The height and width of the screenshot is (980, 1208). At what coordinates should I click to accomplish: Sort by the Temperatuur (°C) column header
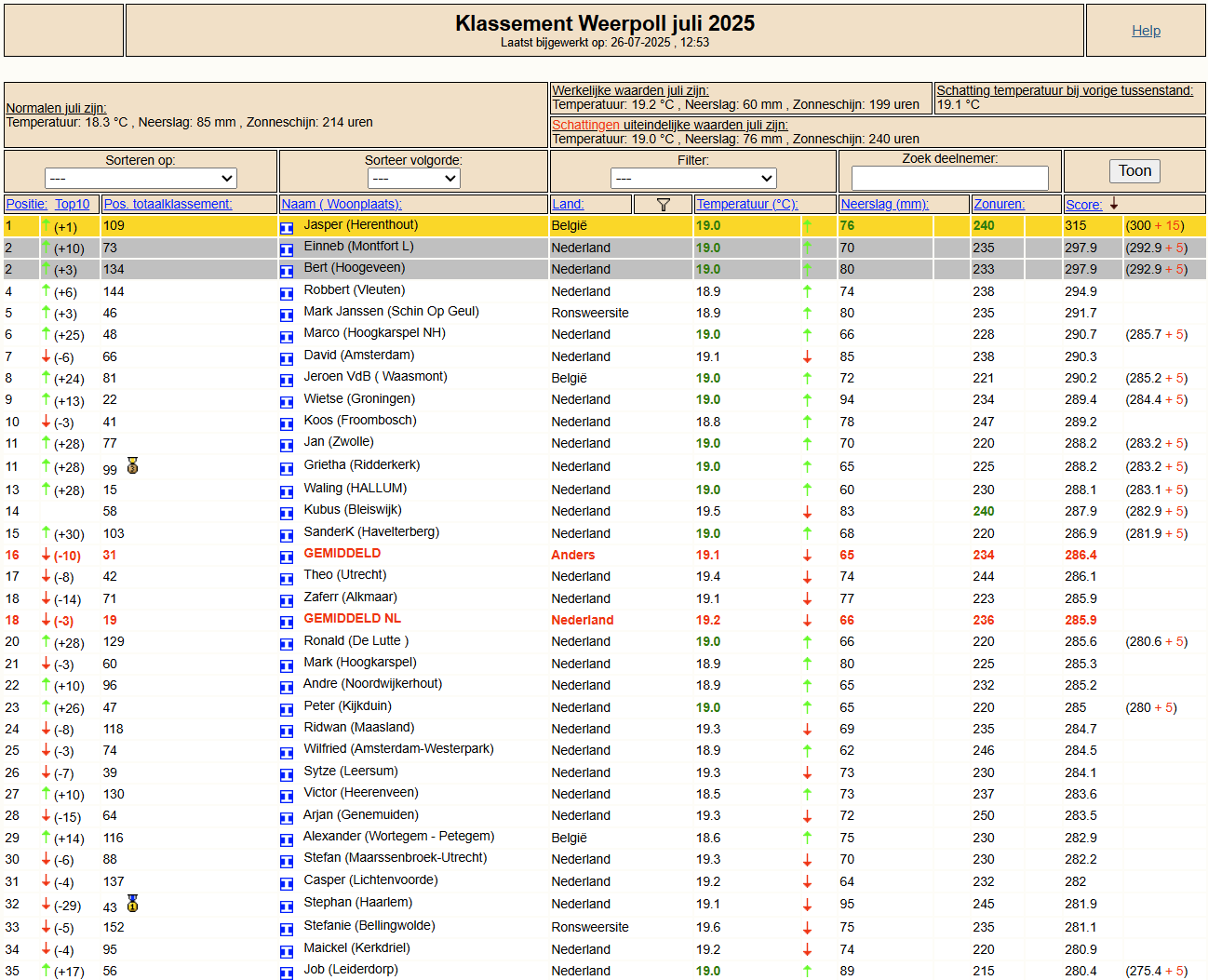pos(746,204)
